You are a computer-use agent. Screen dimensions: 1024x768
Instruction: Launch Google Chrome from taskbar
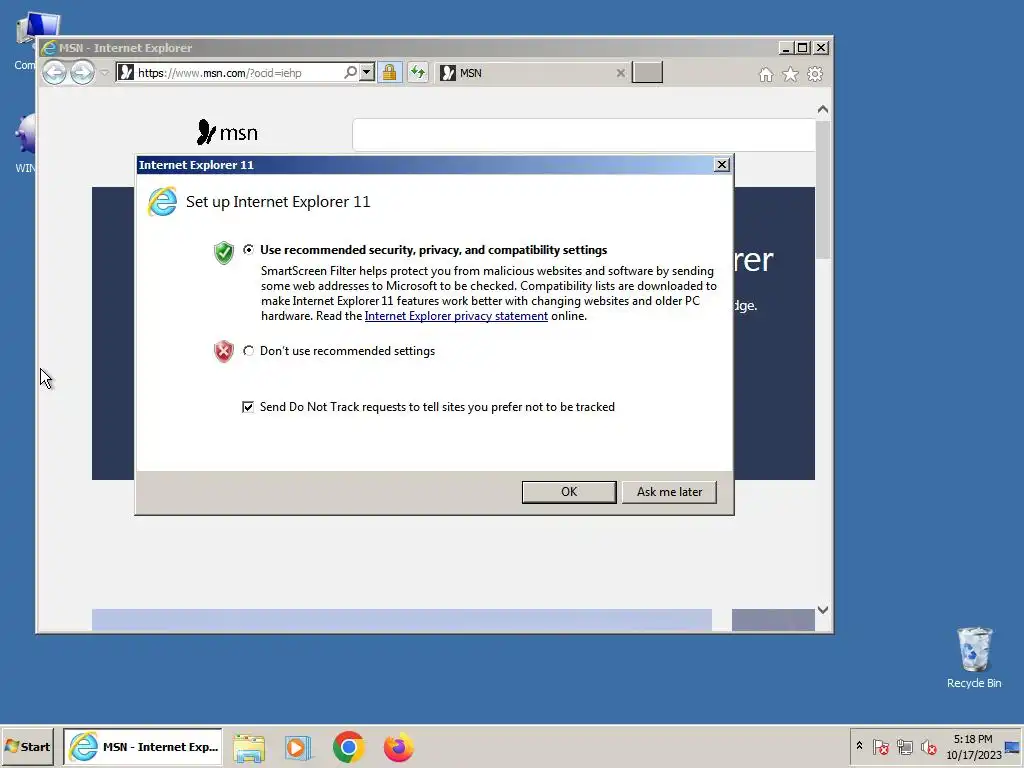tap(348, 747)
